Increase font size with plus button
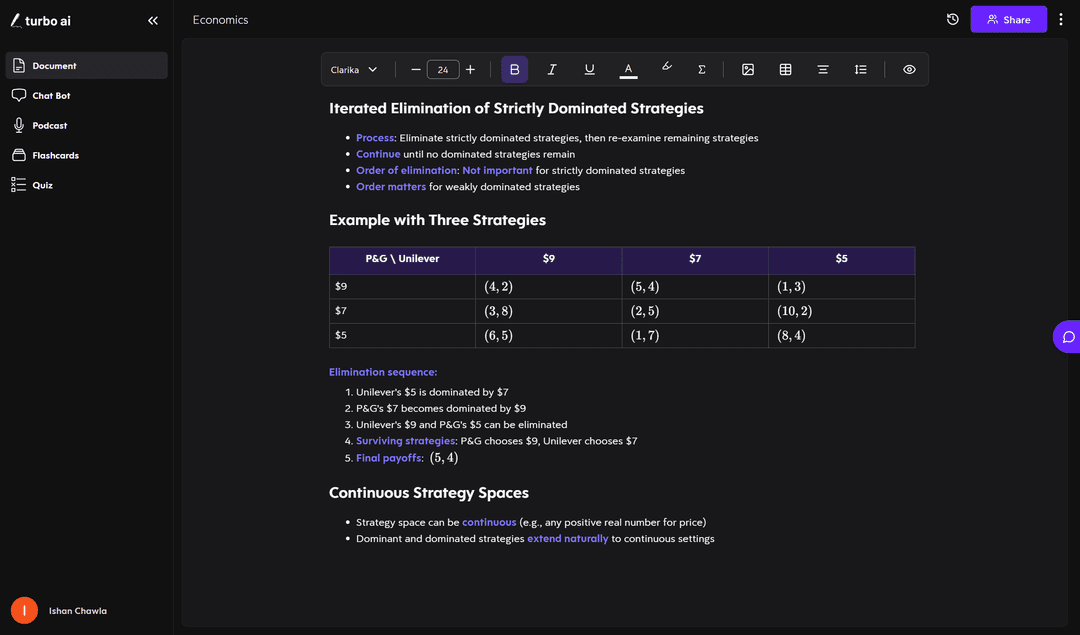 (x=470, y=70)
